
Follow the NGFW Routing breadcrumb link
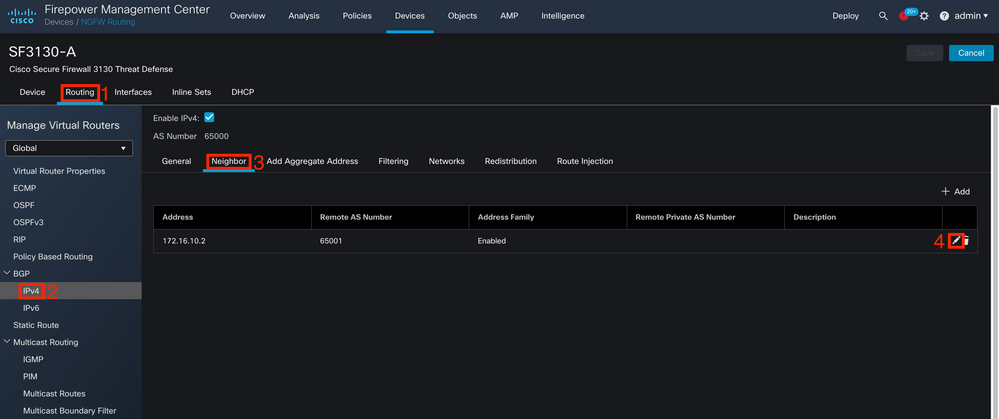(x=108, y=22)
